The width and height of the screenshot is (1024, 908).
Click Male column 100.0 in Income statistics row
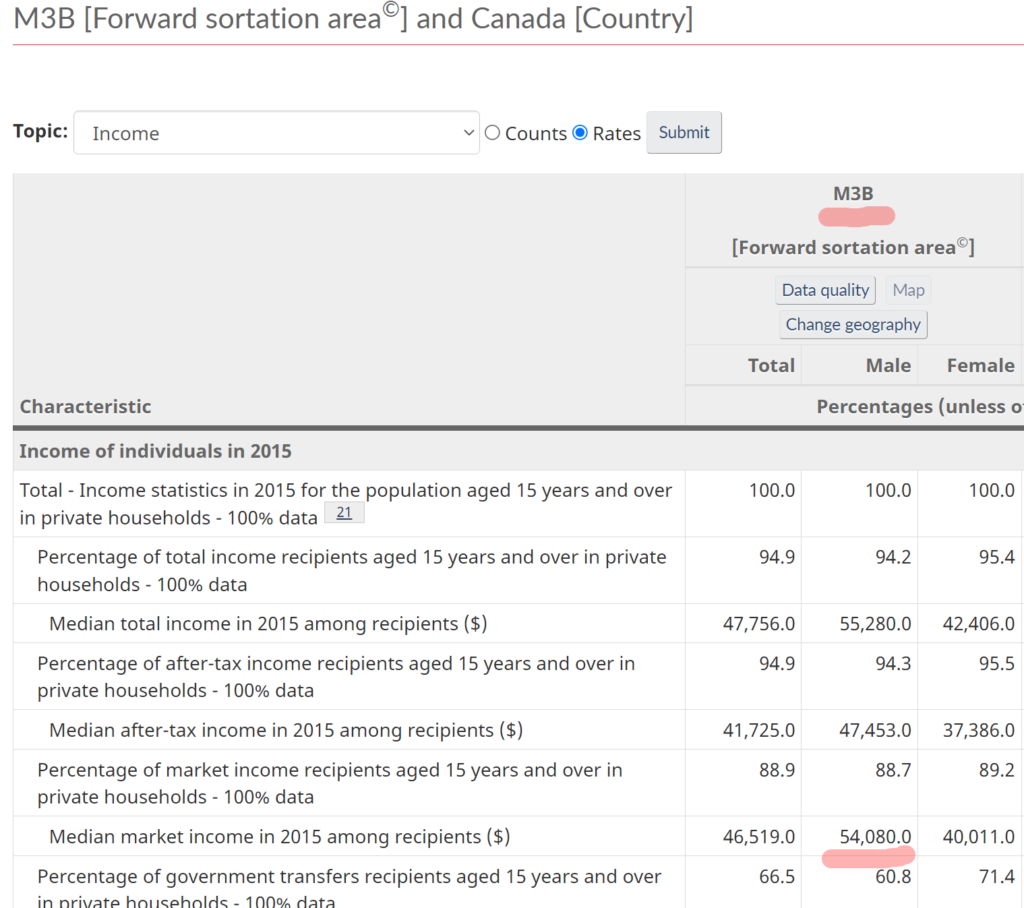(888, 491)
